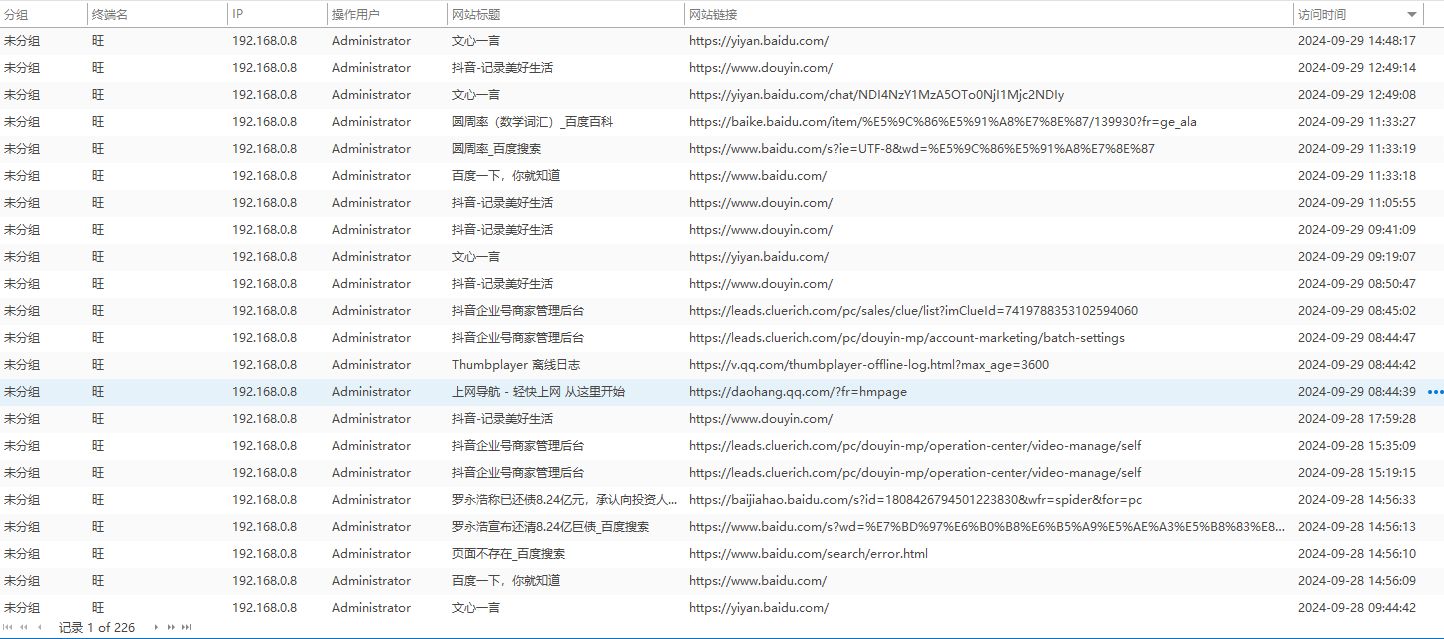Select video-manage/self link visited at 15:19:15
The height and width of the screenshot is (639, 1444).
(915, 473)
